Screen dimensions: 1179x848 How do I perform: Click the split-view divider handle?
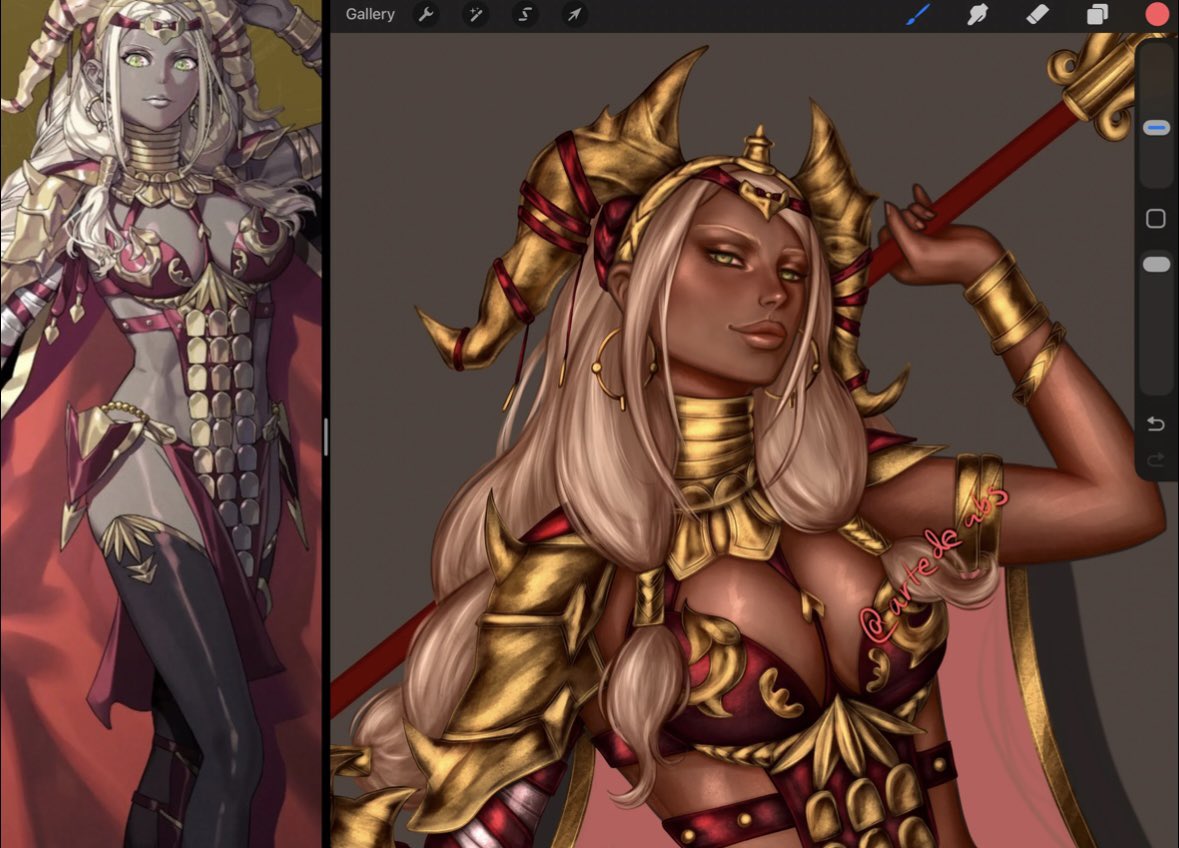[326, 437]
